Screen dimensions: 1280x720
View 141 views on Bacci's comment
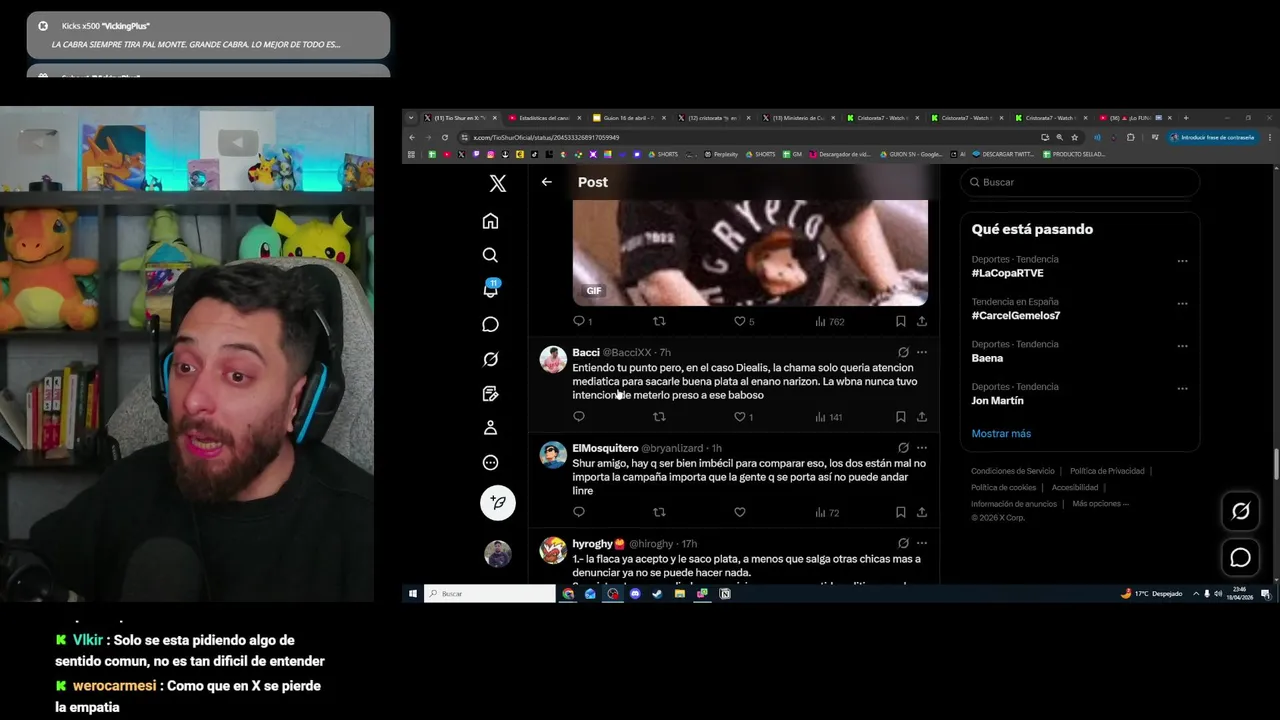(x=828, y=417)
